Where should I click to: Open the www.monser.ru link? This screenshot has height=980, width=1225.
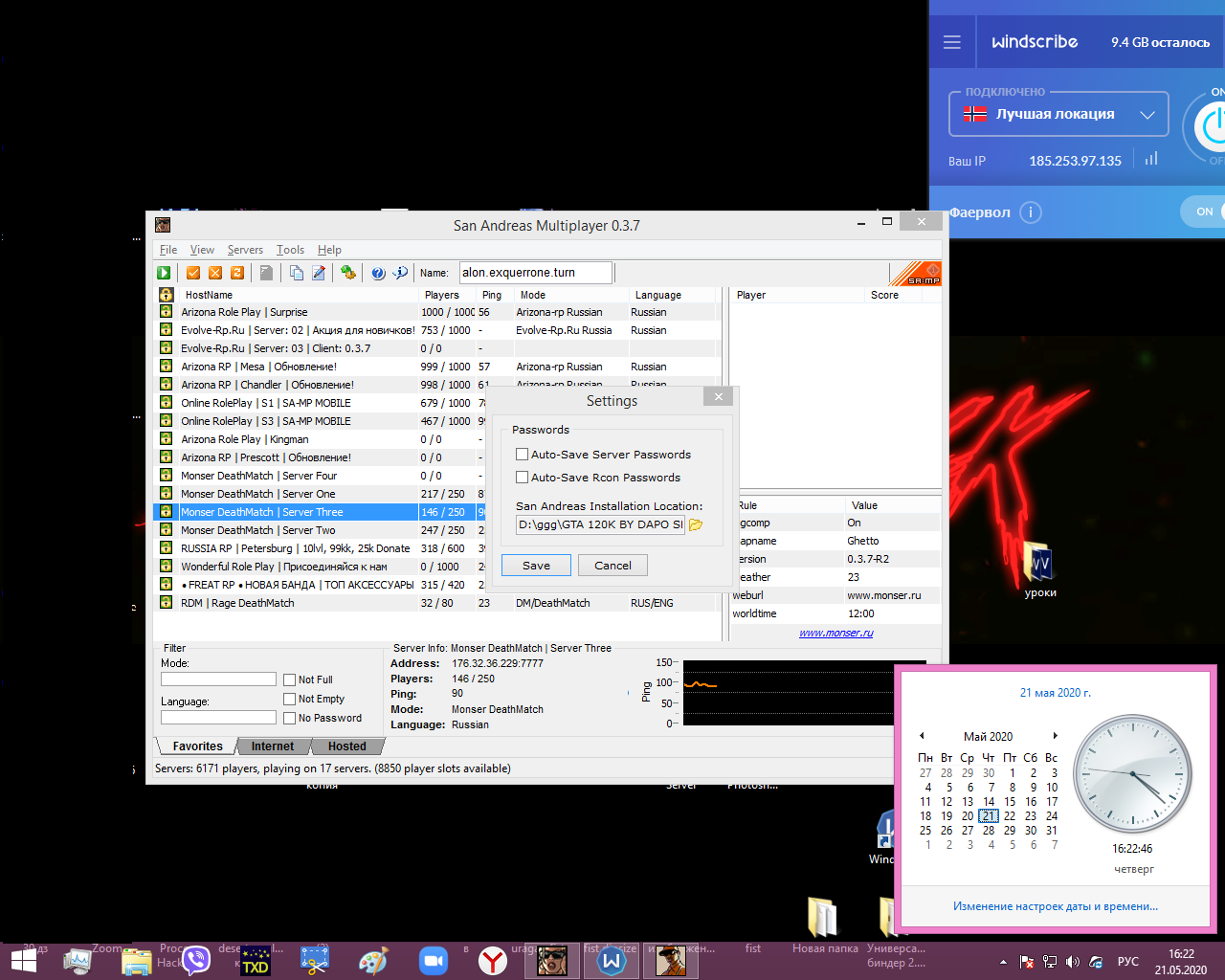(835, 633)
